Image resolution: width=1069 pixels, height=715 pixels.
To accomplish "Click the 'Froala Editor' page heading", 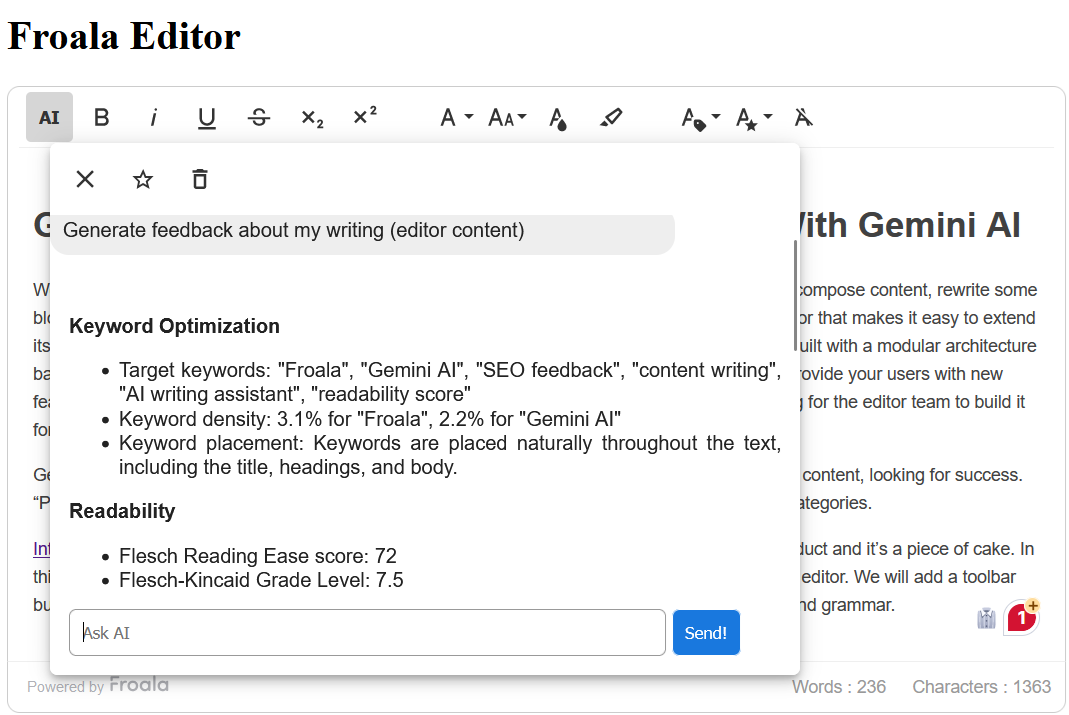I will tap(124, 36).
